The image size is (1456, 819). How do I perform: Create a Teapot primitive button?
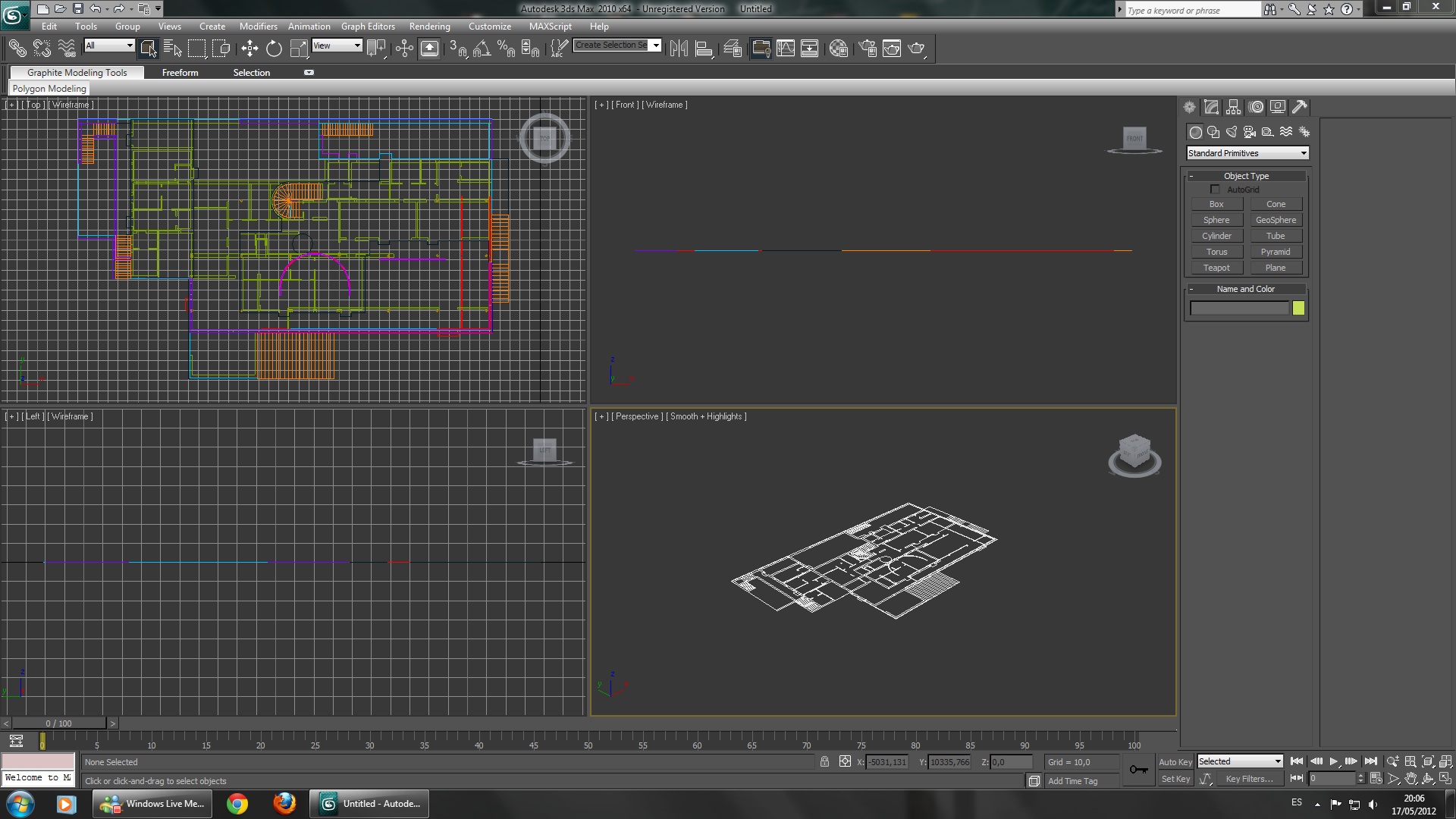[x=1216, y=268]
